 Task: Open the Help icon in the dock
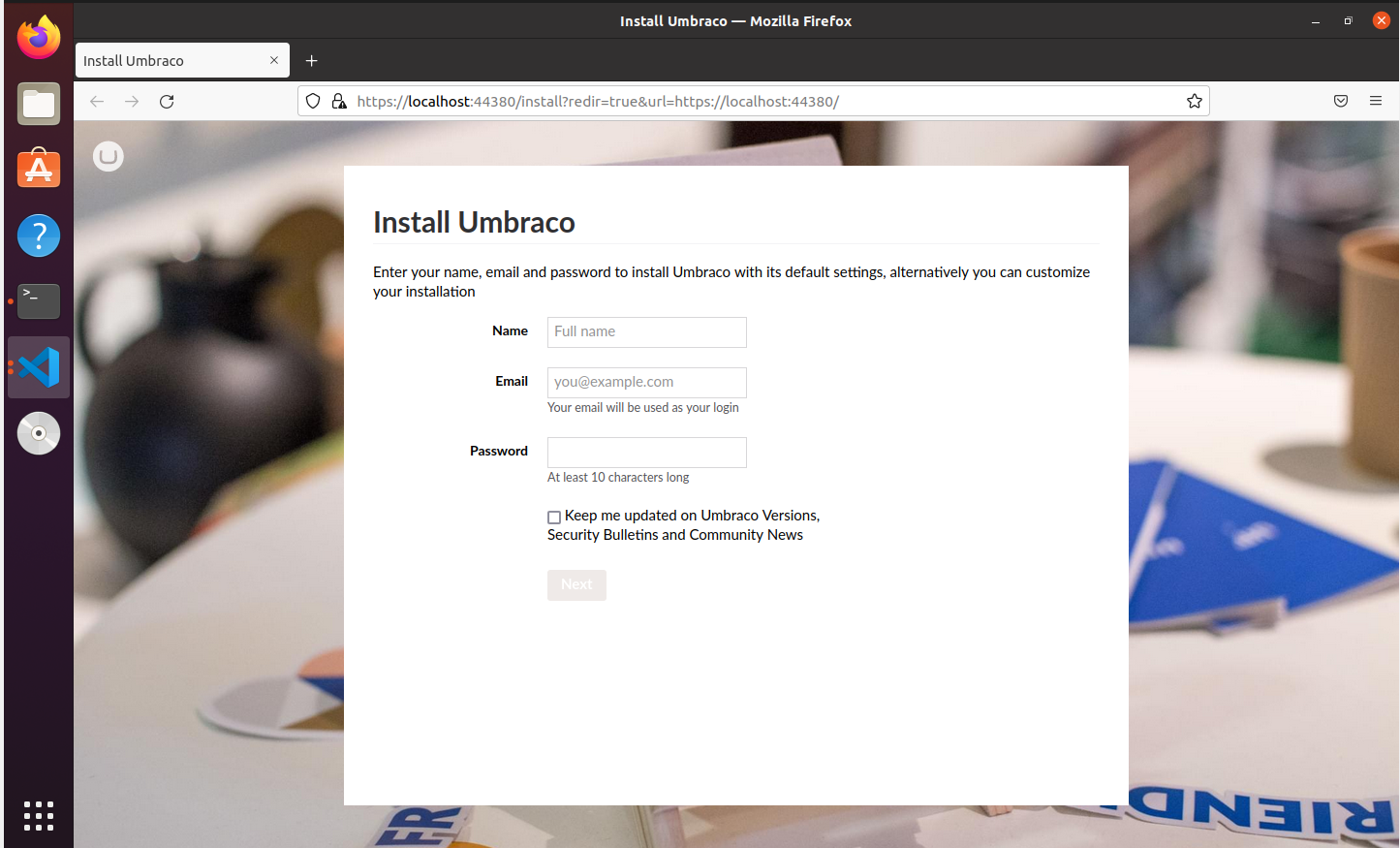[x=39, y=236]
